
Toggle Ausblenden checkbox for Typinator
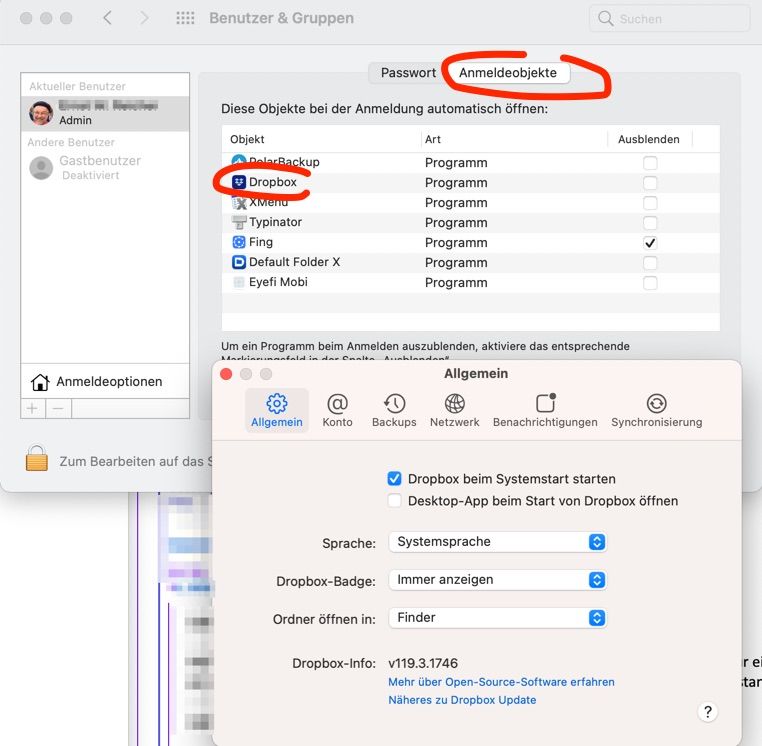(650, 223)
